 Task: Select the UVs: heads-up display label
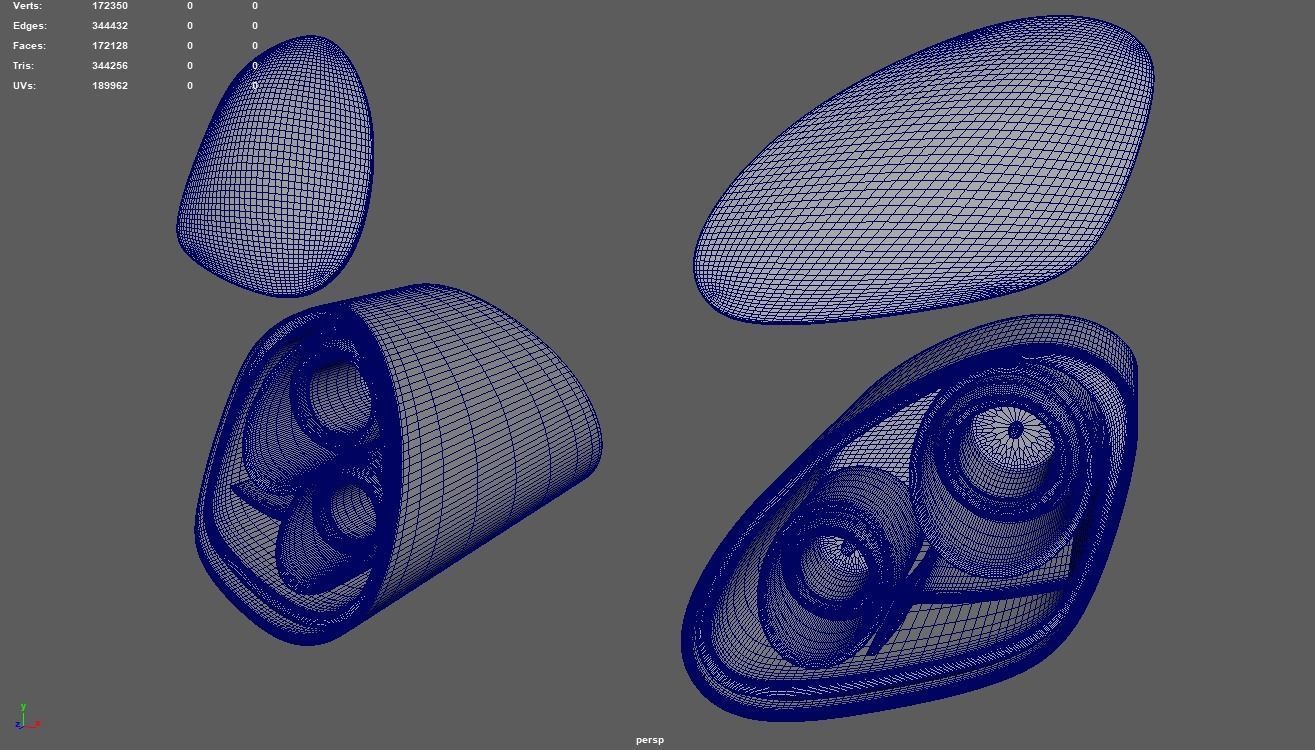click(24, 86)
